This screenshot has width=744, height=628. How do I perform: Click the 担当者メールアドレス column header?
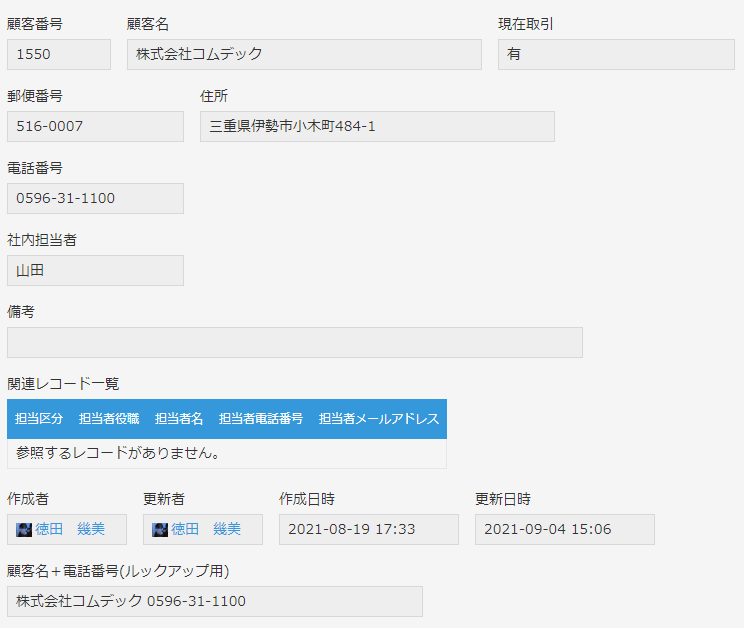click(379, 419)
